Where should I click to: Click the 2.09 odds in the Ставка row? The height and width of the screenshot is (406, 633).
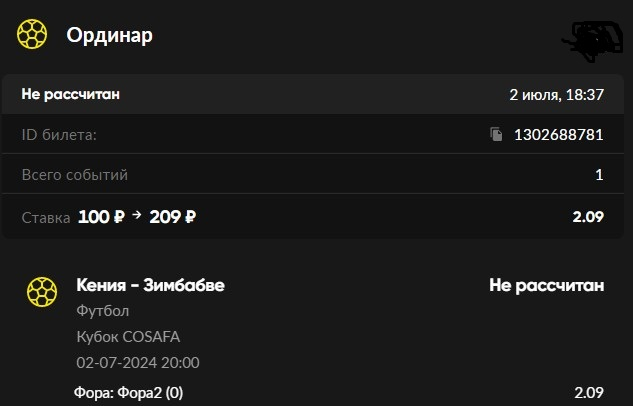[588, 217]
